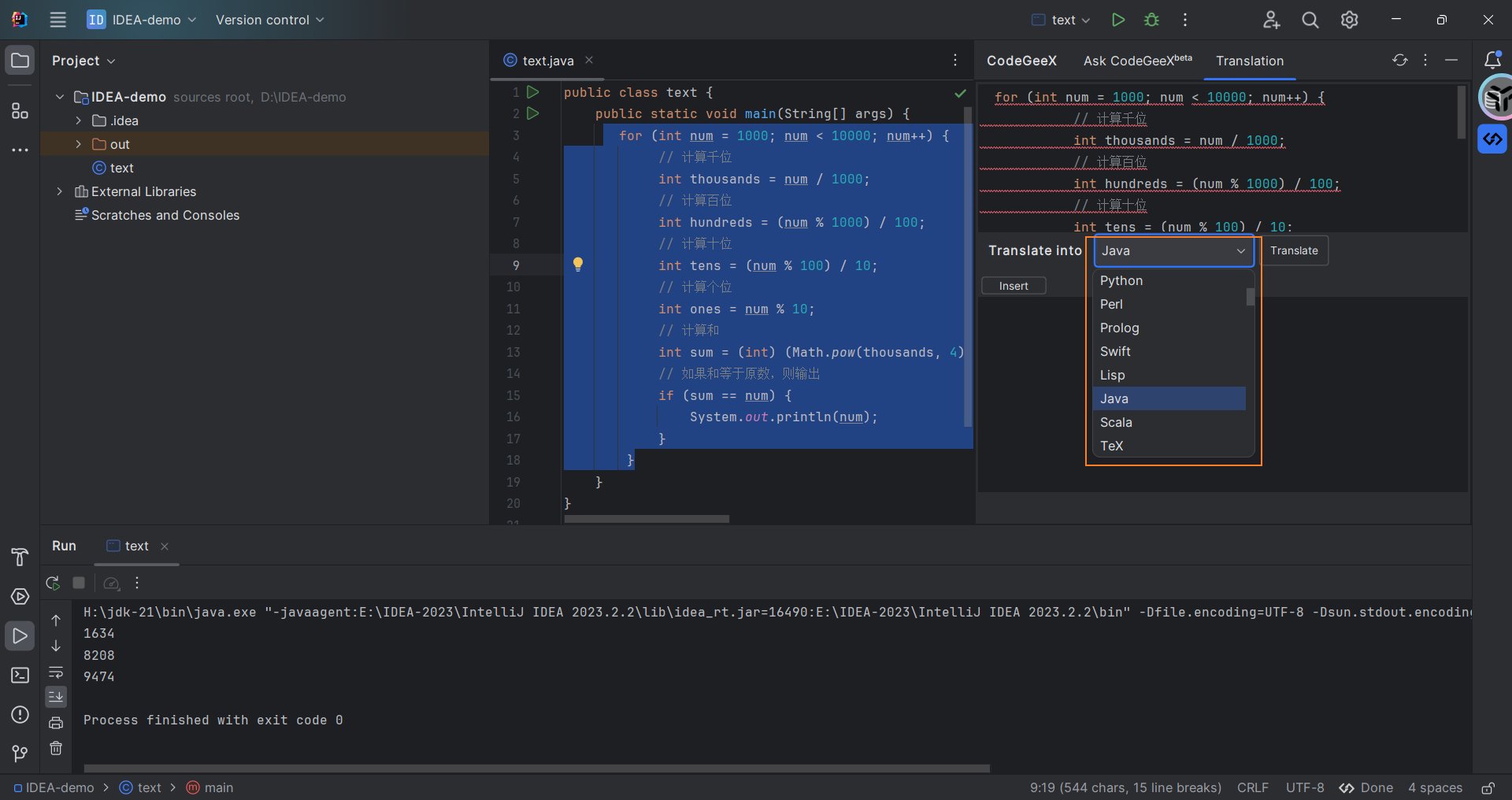Switch to CodeGeeX tab
Viewport: 1512px width, 800px height.
(1021, 61)
